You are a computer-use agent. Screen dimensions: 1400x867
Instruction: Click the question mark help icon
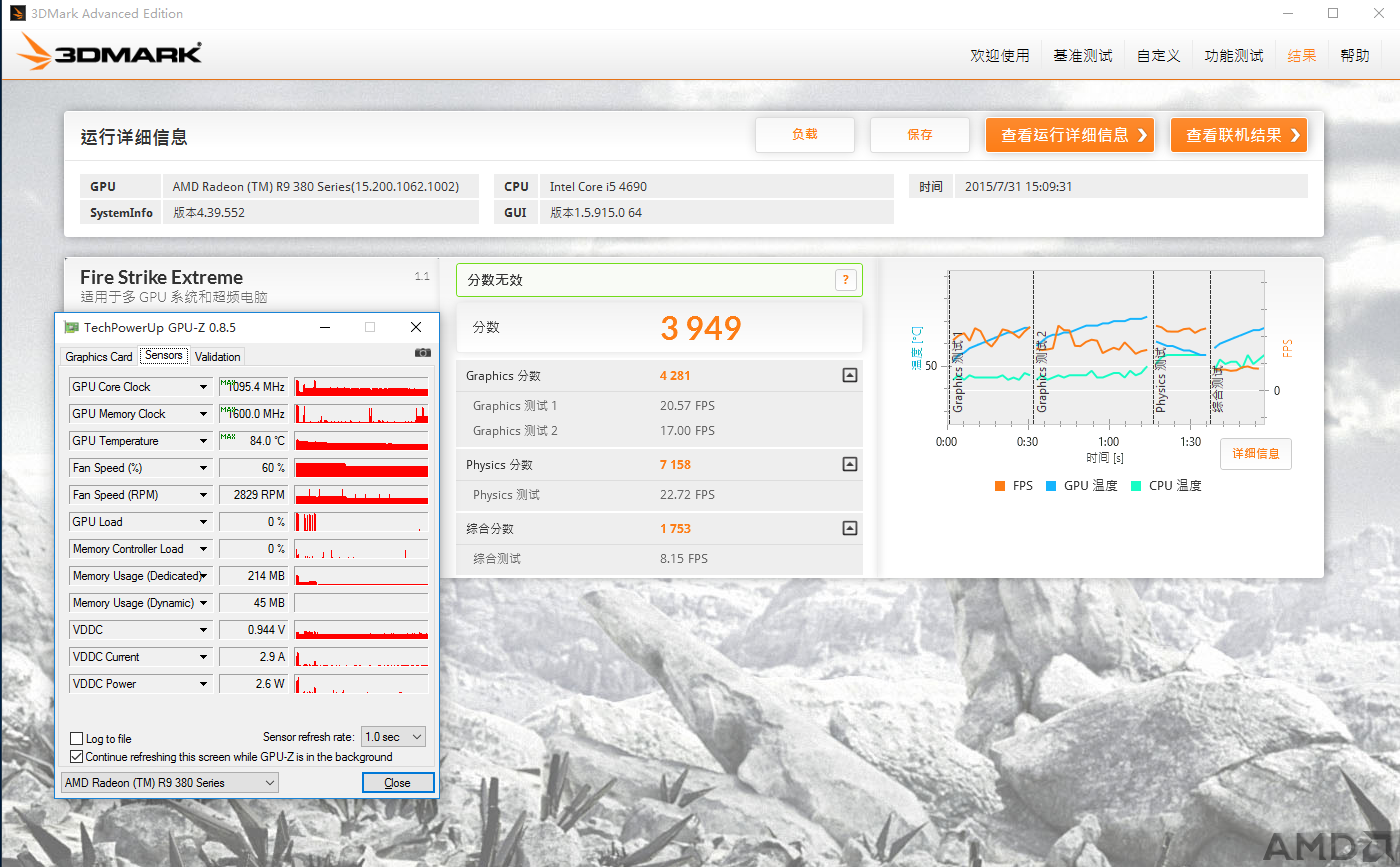click(845, 280)
